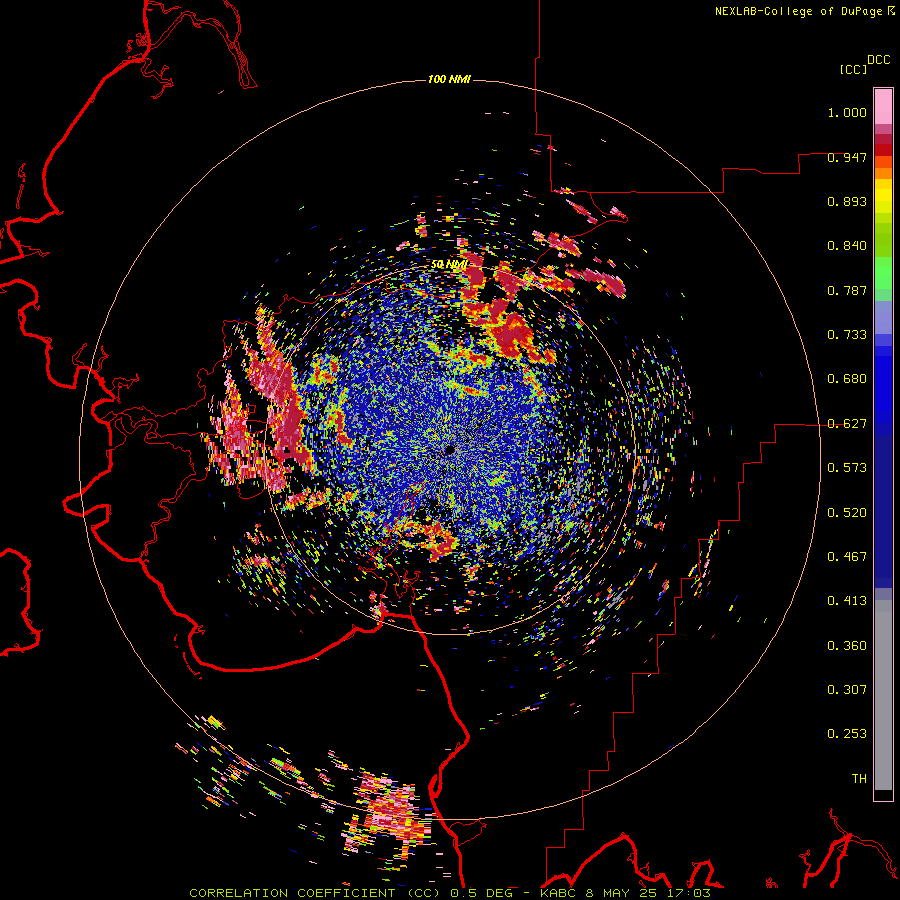Click the DCC label above the color scale
The width and height of the screenshot is (900, 900).
coord(878,60)
